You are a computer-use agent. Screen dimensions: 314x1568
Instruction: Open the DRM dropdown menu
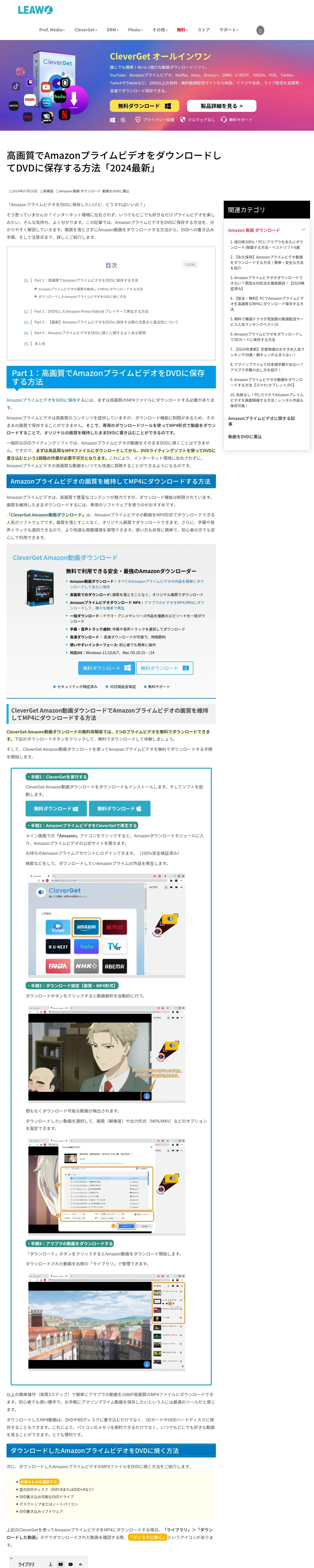(x=113, y=30)
